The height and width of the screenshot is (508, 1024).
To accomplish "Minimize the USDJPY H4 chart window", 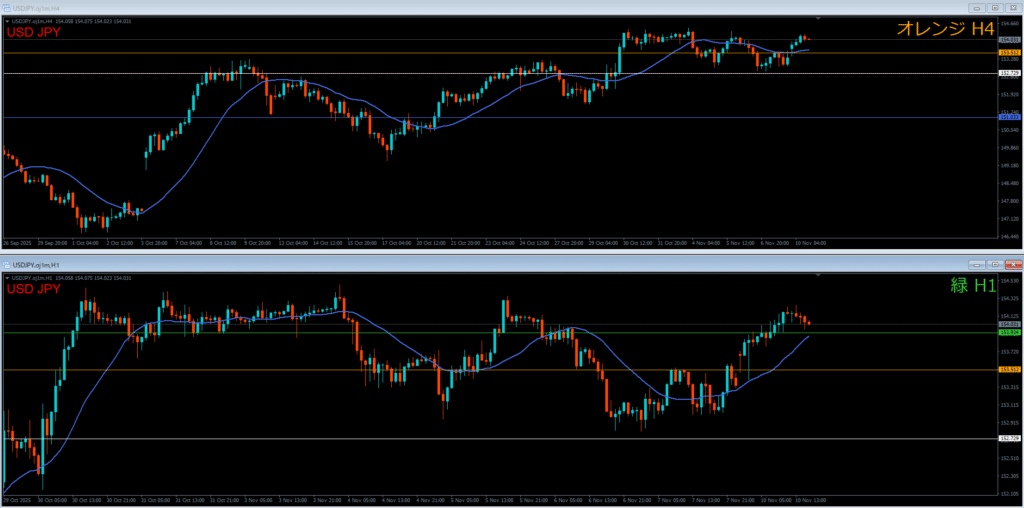I will pos(977,9).
